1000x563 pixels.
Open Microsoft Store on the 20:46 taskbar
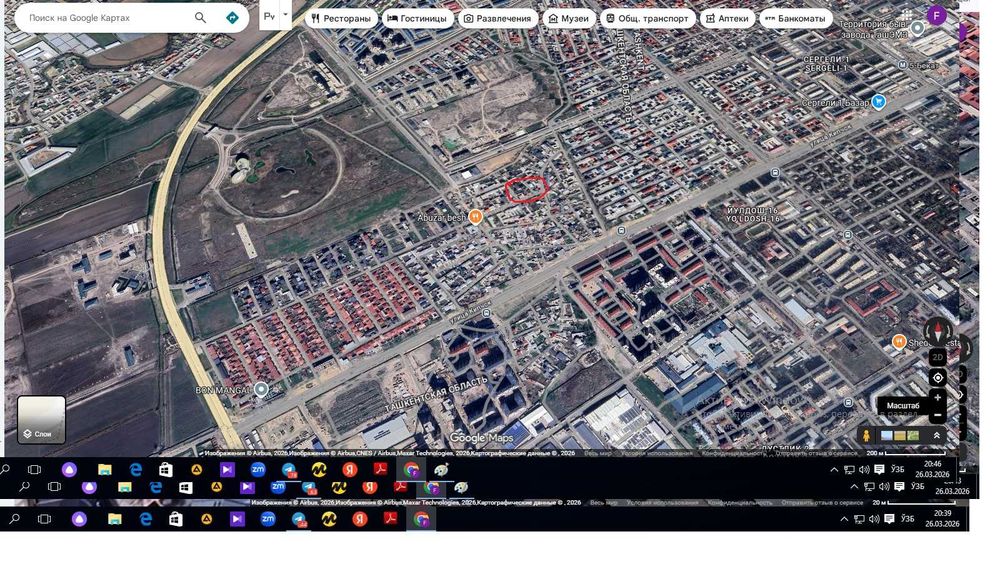(x=166, y=470)
